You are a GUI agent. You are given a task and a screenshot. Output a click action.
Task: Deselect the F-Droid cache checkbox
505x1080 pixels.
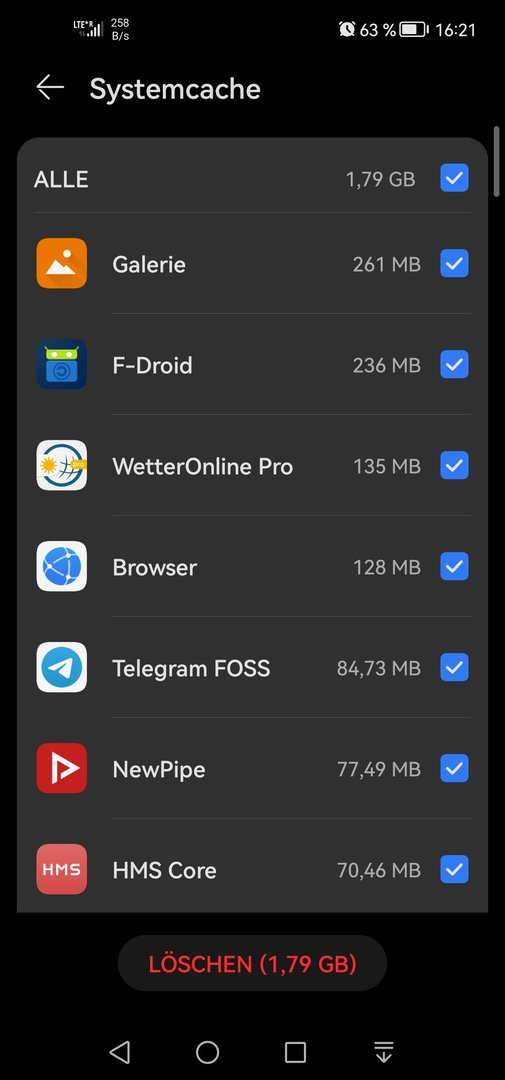pos(455,364)
